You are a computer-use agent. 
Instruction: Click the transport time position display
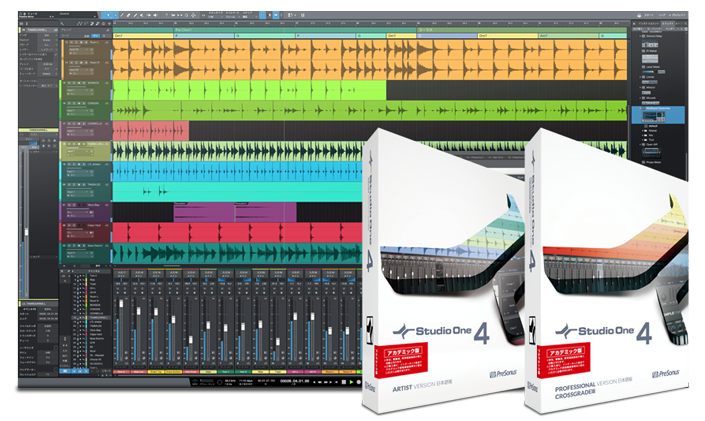295,381
